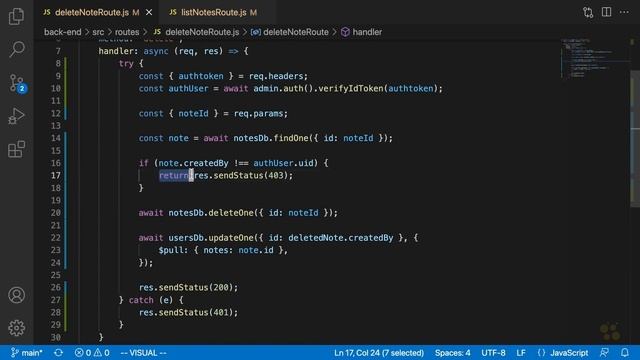Click the Open Changes compare icon

click(588, 12)
